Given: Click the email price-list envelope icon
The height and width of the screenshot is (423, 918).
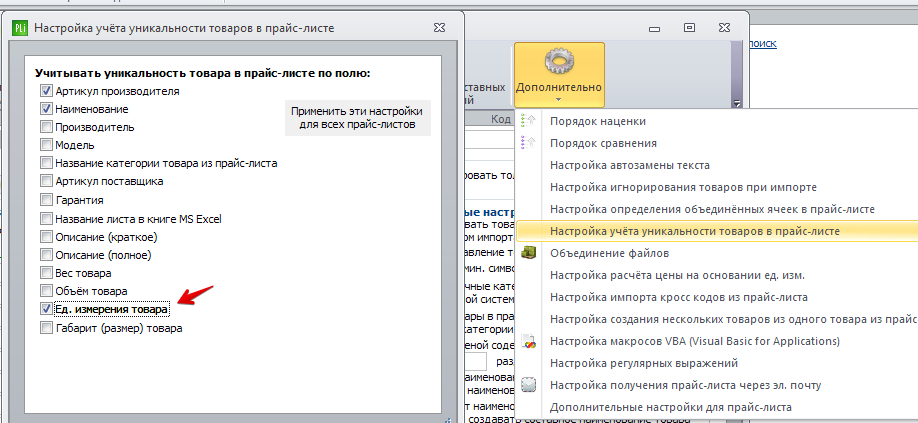Looking at the screenshot, I should pyautogui.click(x=528, y=385).
